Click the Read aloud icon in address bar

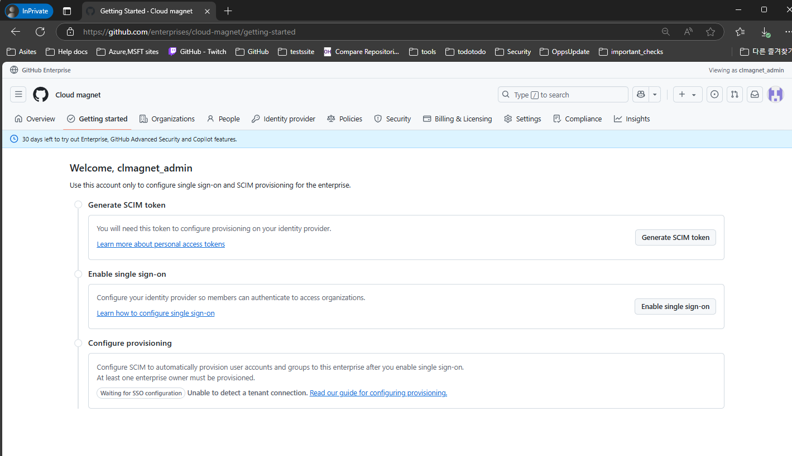coord(688,32)
